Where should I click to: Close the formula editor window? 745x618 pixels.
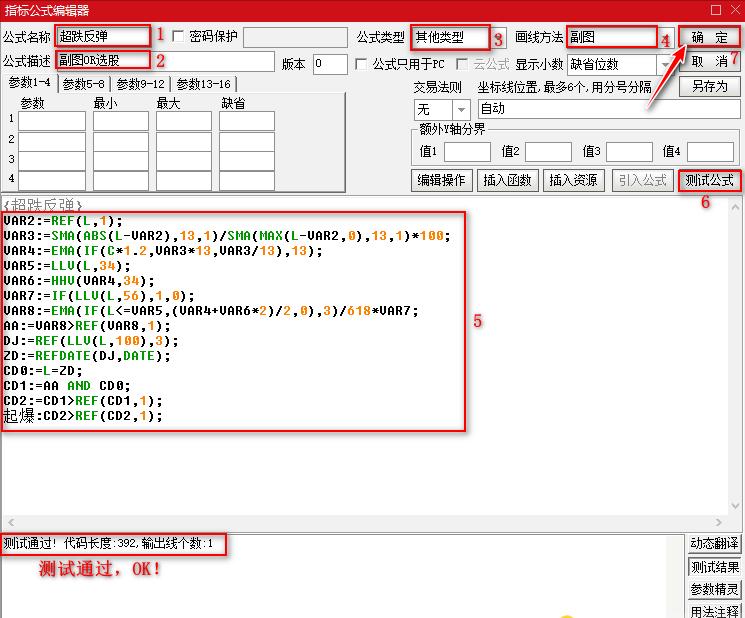(x=733, y=10)
